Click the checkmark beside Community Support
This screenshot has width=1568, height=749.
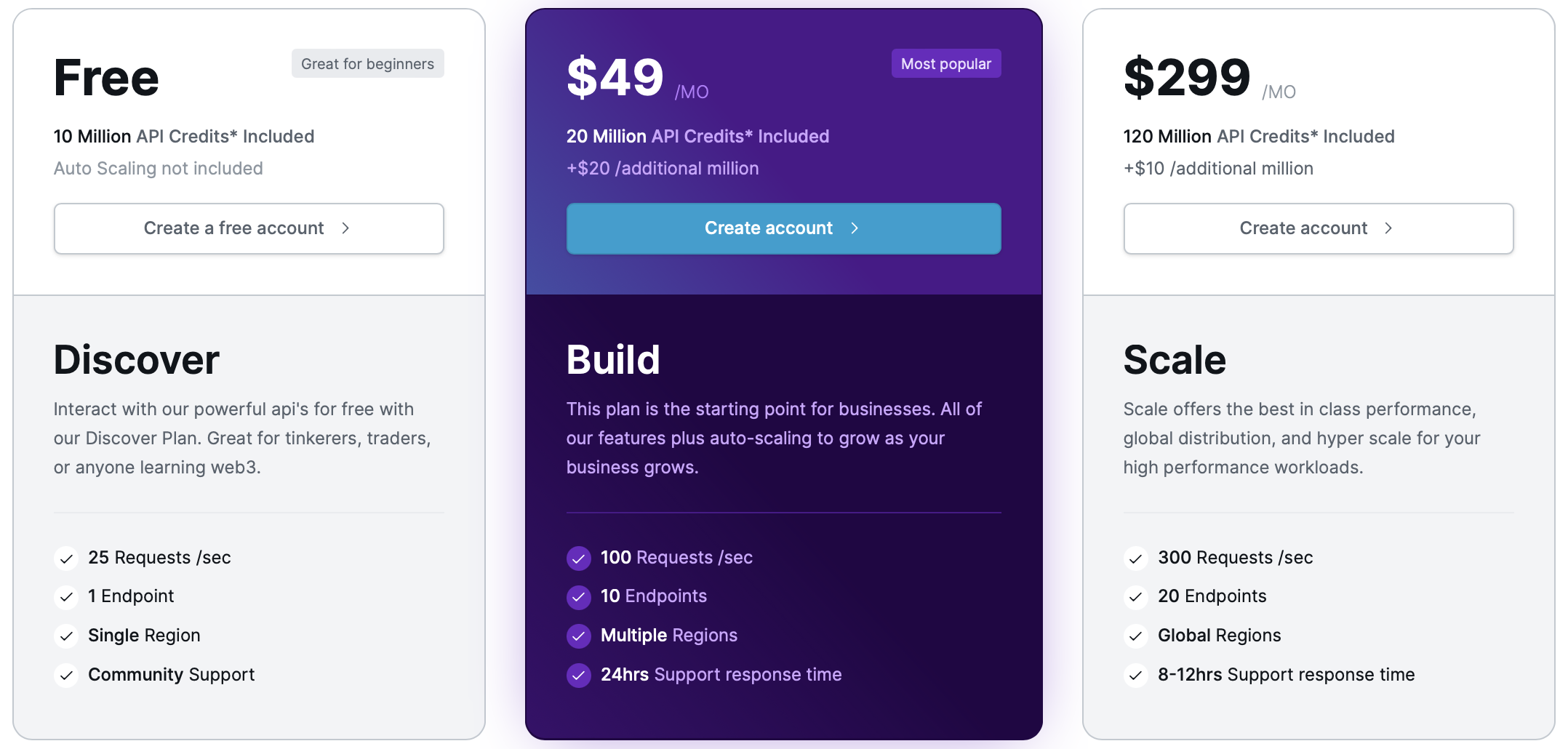[x=66, y=676]
